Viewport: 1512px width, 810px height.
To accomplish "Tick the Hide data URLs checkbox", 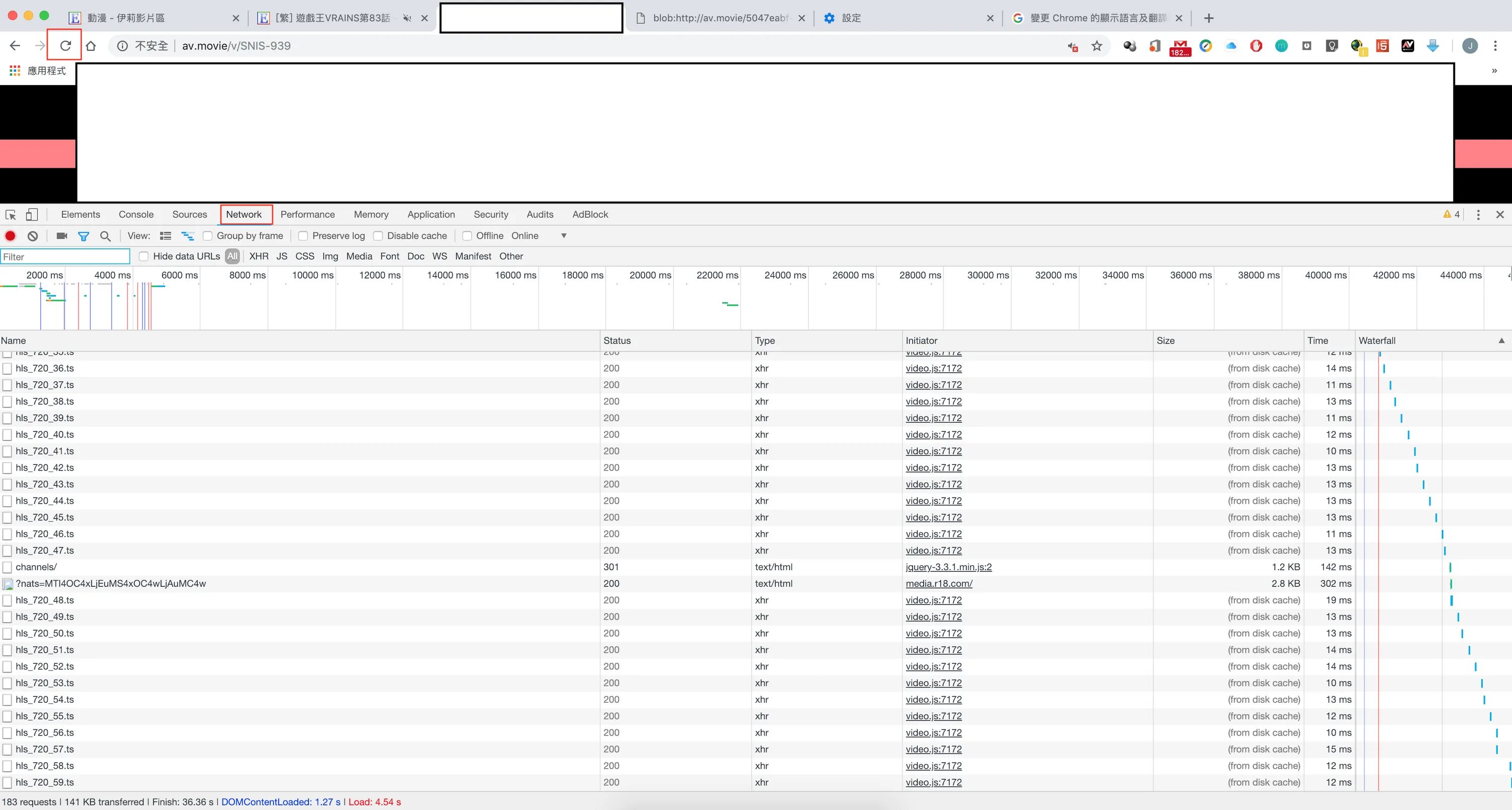I will click(144, 256).
